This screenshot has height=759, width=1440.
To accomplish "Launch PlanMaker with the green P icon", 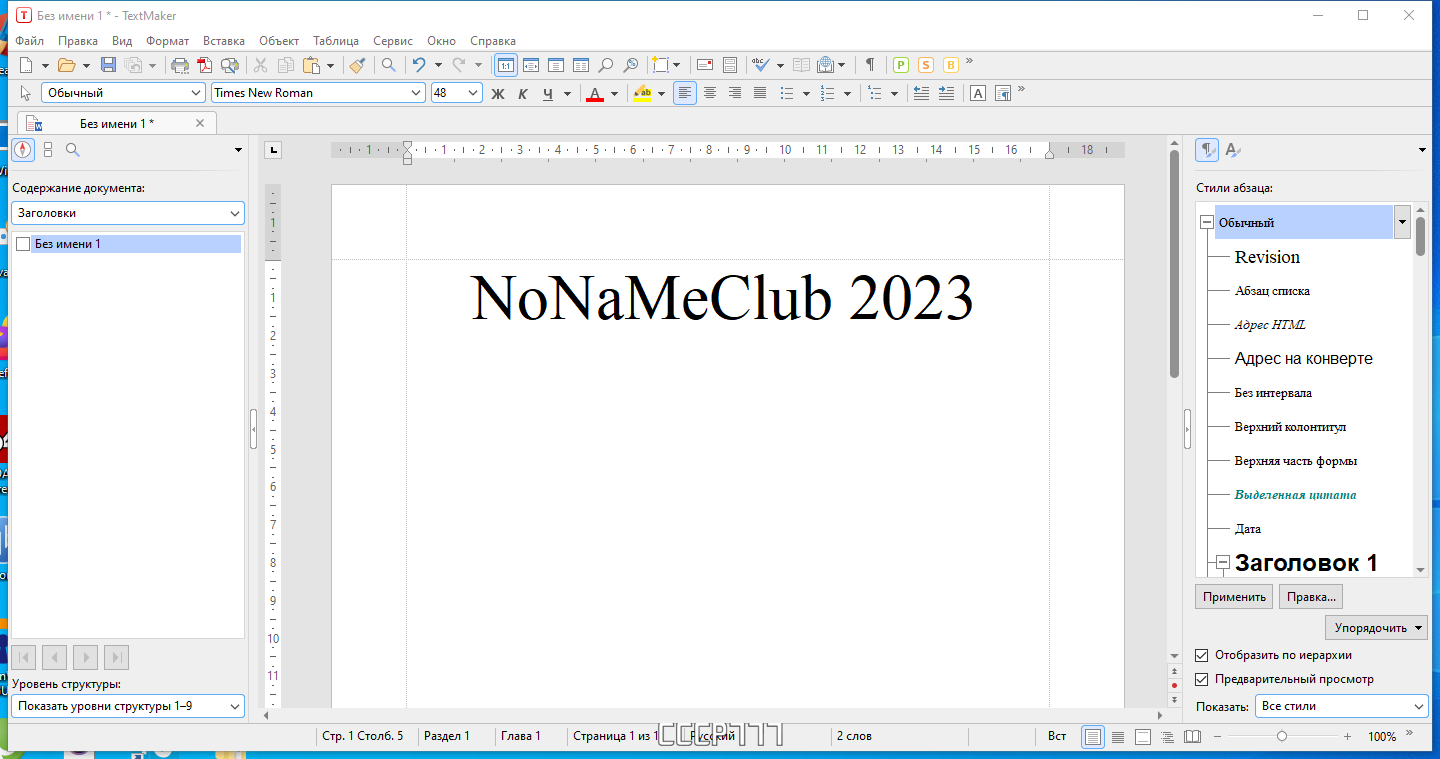I will click(900, 65).
